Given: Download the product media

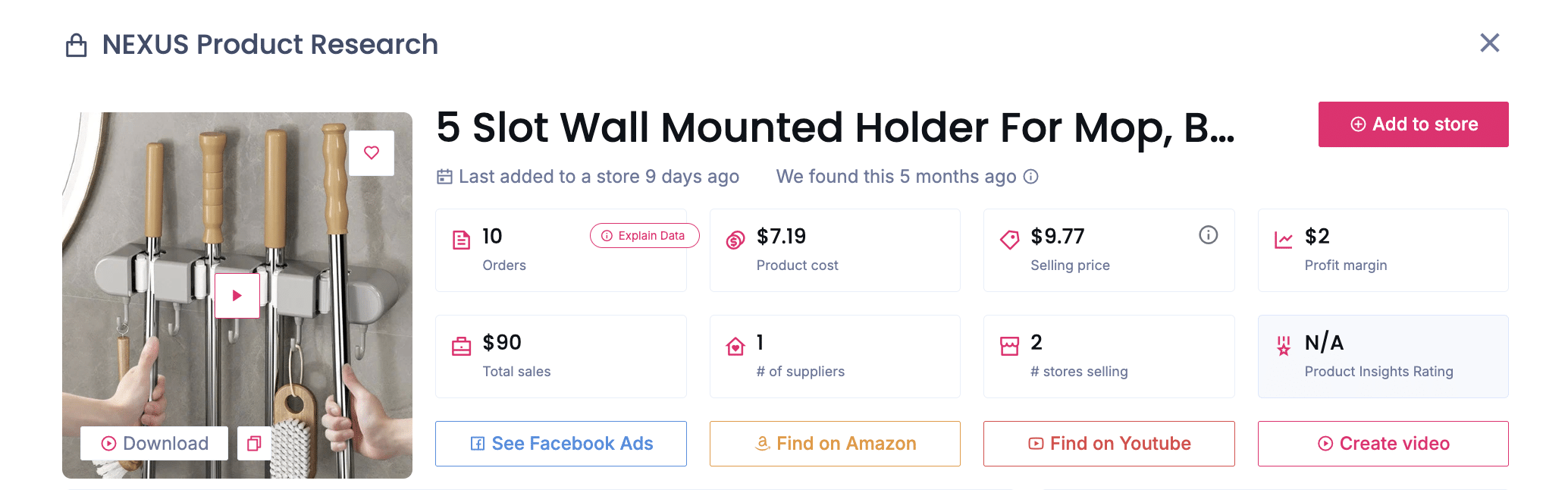Looking at the screenshot, I should pos(155,443).
